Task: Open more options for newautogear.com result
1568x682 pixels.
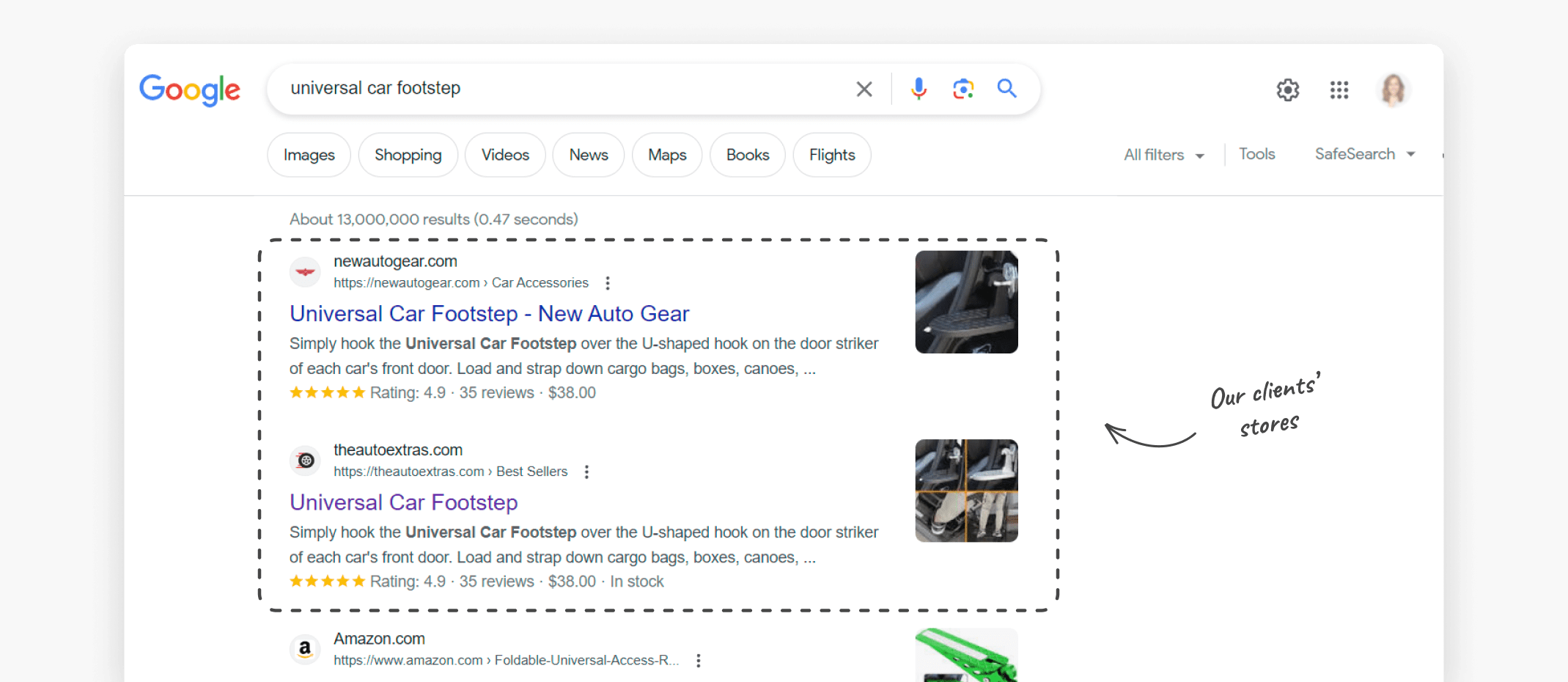Action: point(608,283)
